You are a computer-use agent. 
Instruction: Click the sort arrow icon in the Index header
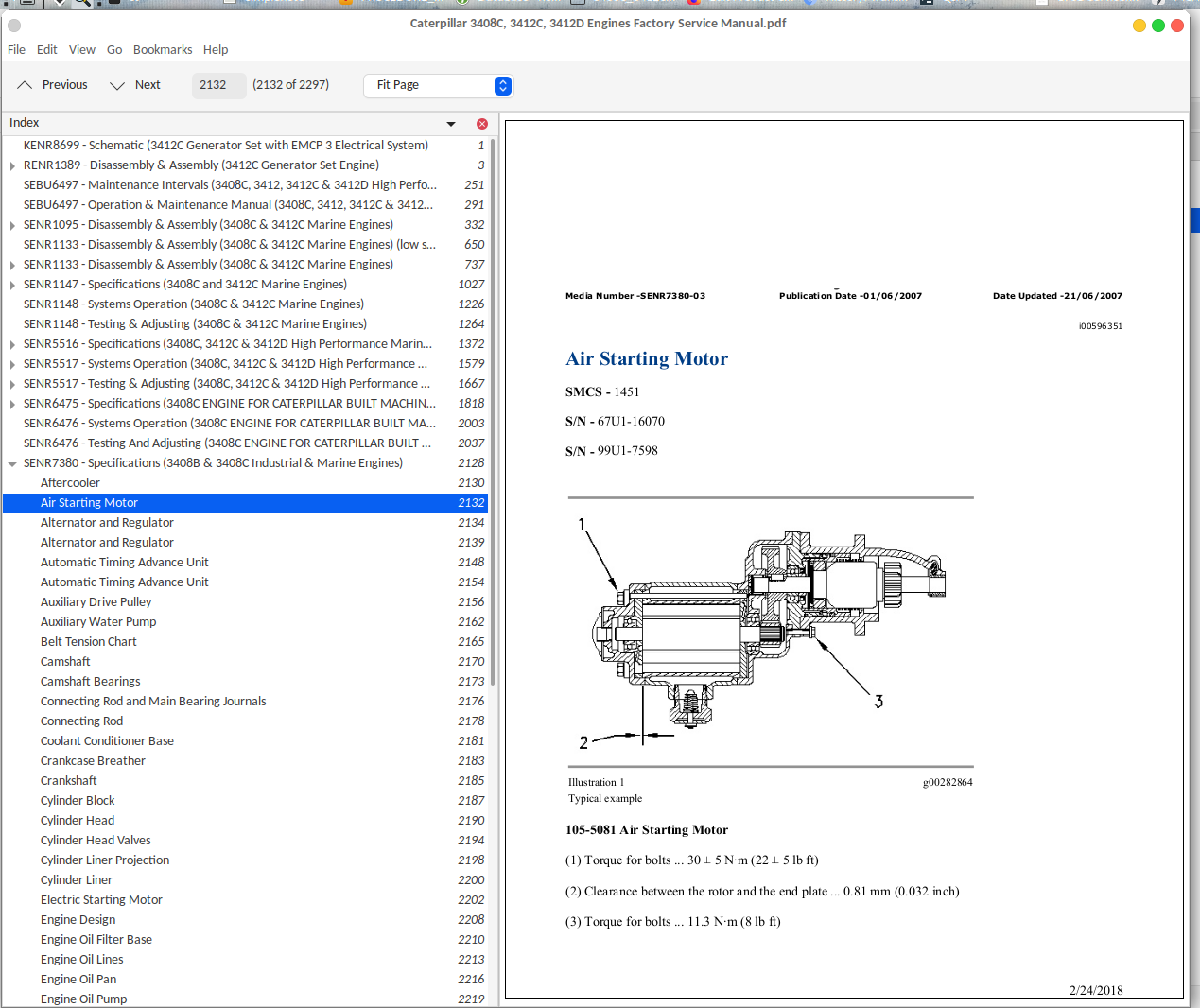click(x=450, y=123)
